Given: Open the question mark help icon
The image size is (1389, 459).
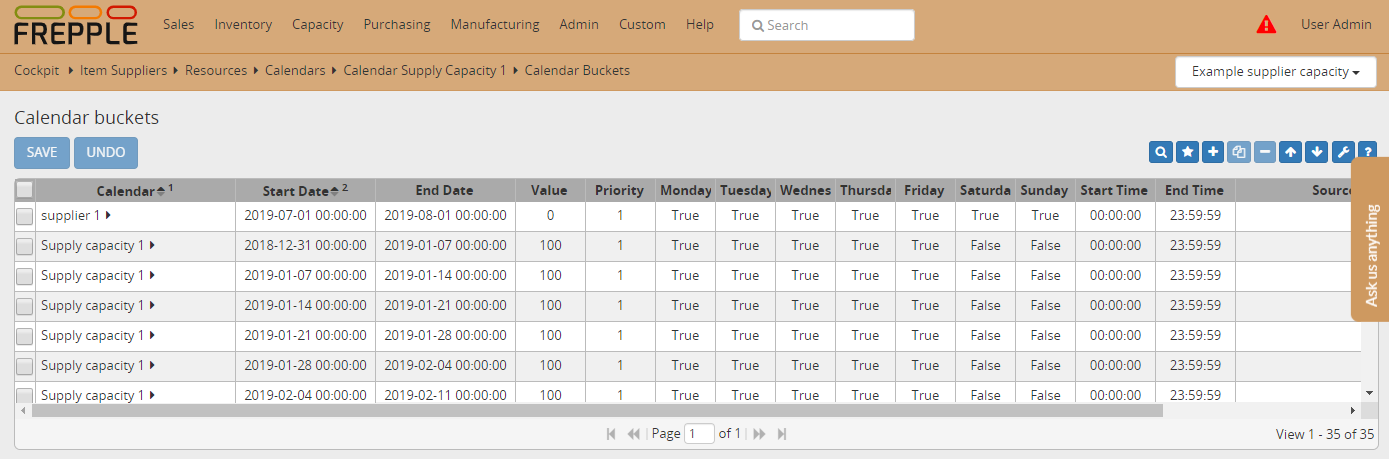Looking at the screenshot, I should click(1367, 152).
